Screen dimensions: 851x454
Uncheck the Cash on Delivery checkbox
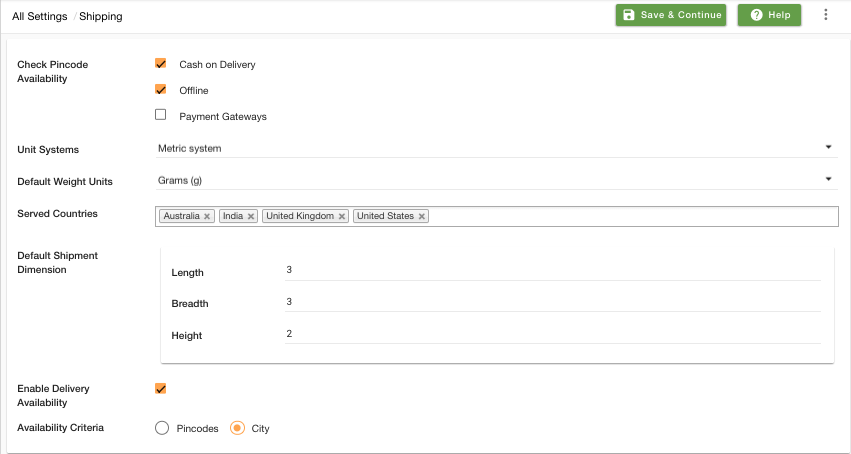coord(161,63)
